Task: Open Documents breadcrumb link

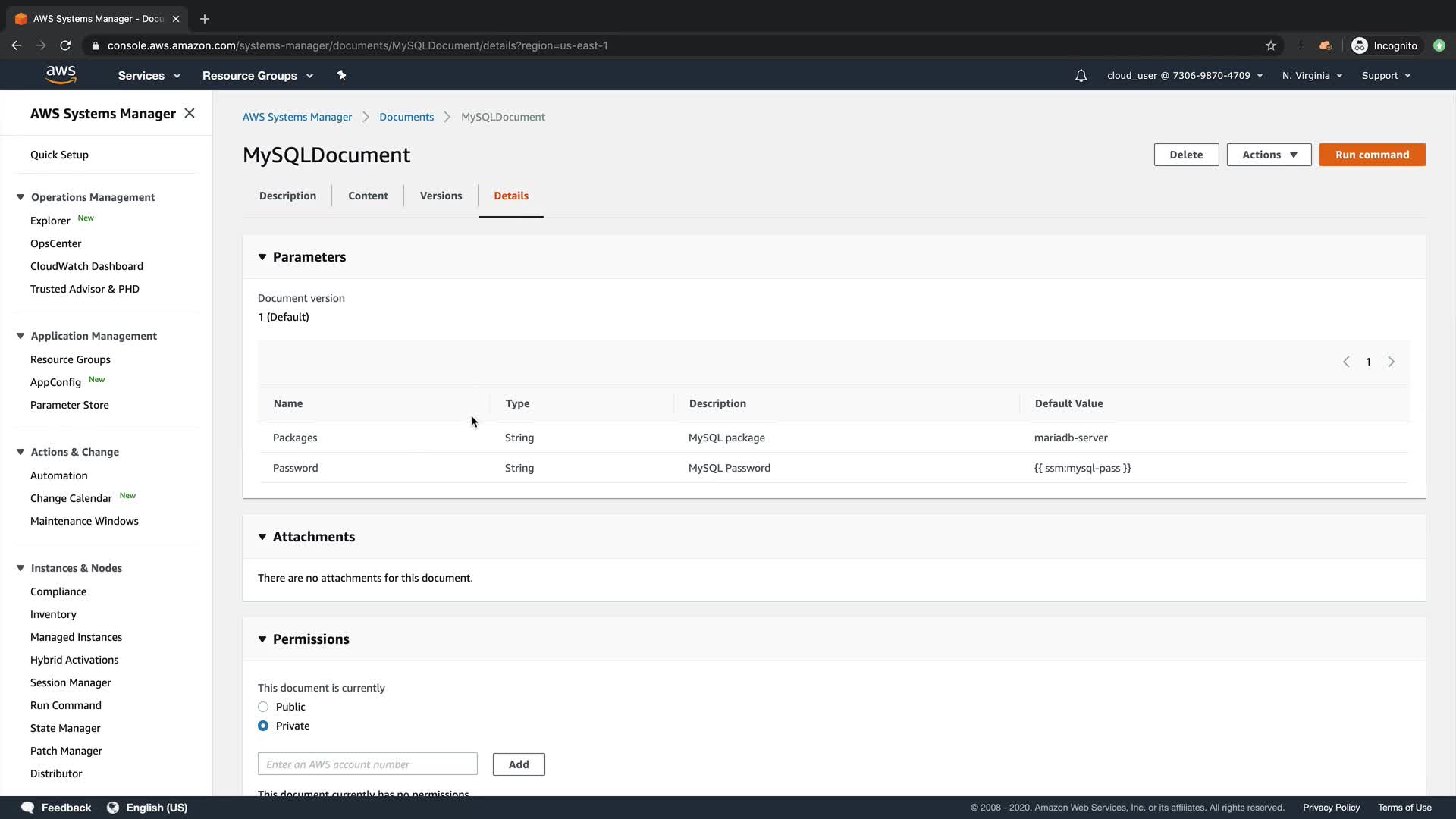Action: coord(406,117)
